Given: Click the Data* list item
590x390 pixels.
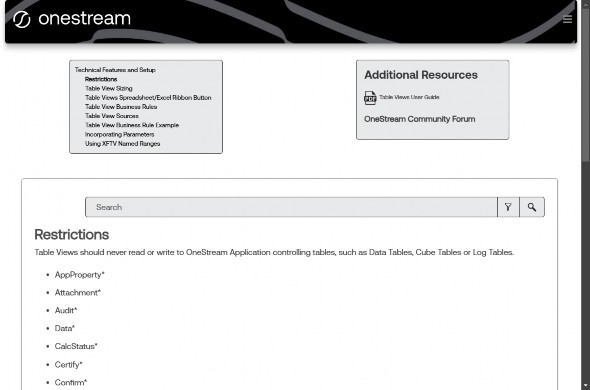Looking at the screenshot, I should coord(65,328).
